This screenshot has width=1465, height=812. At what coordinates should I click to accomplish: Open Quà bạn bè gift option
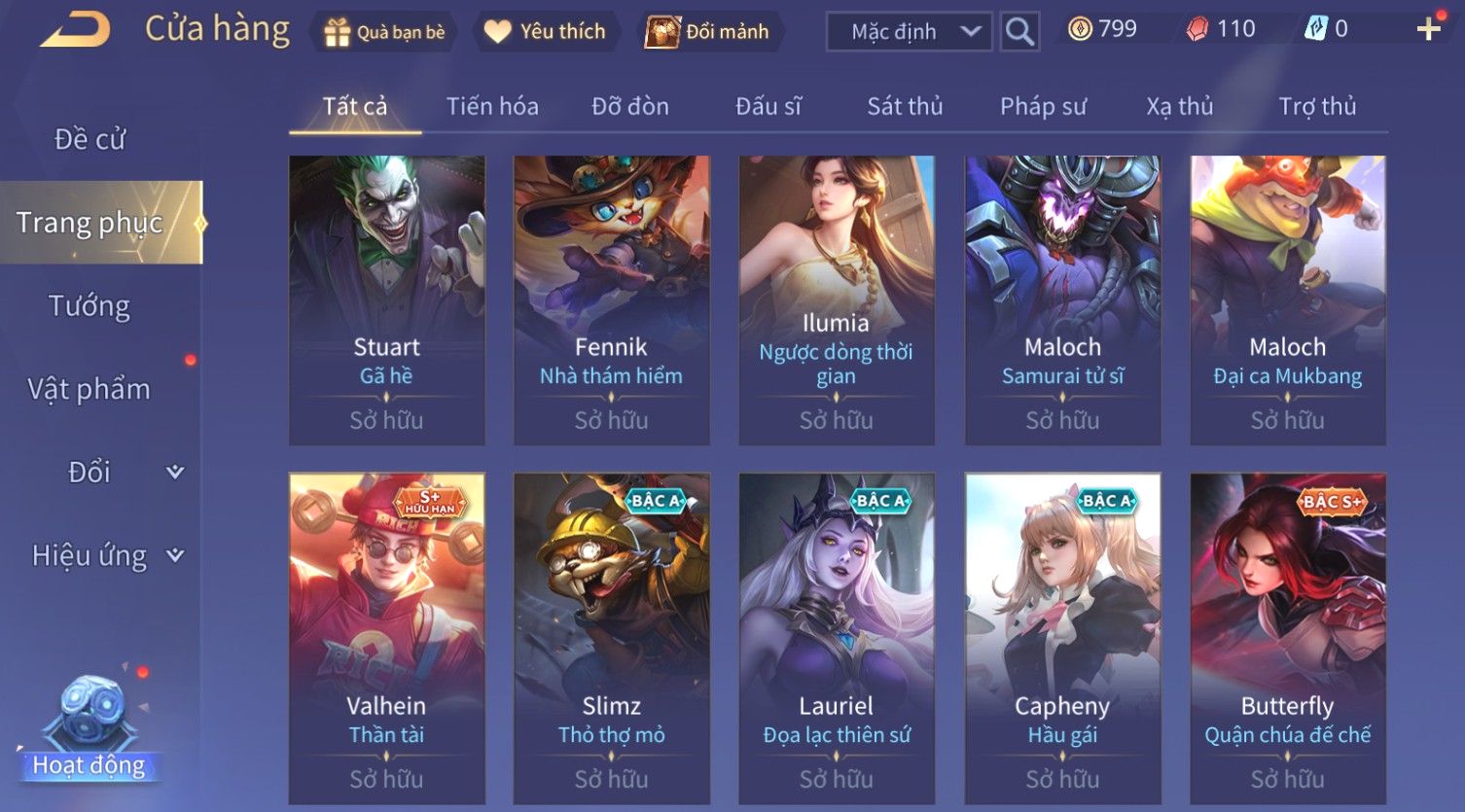[384, 32]
